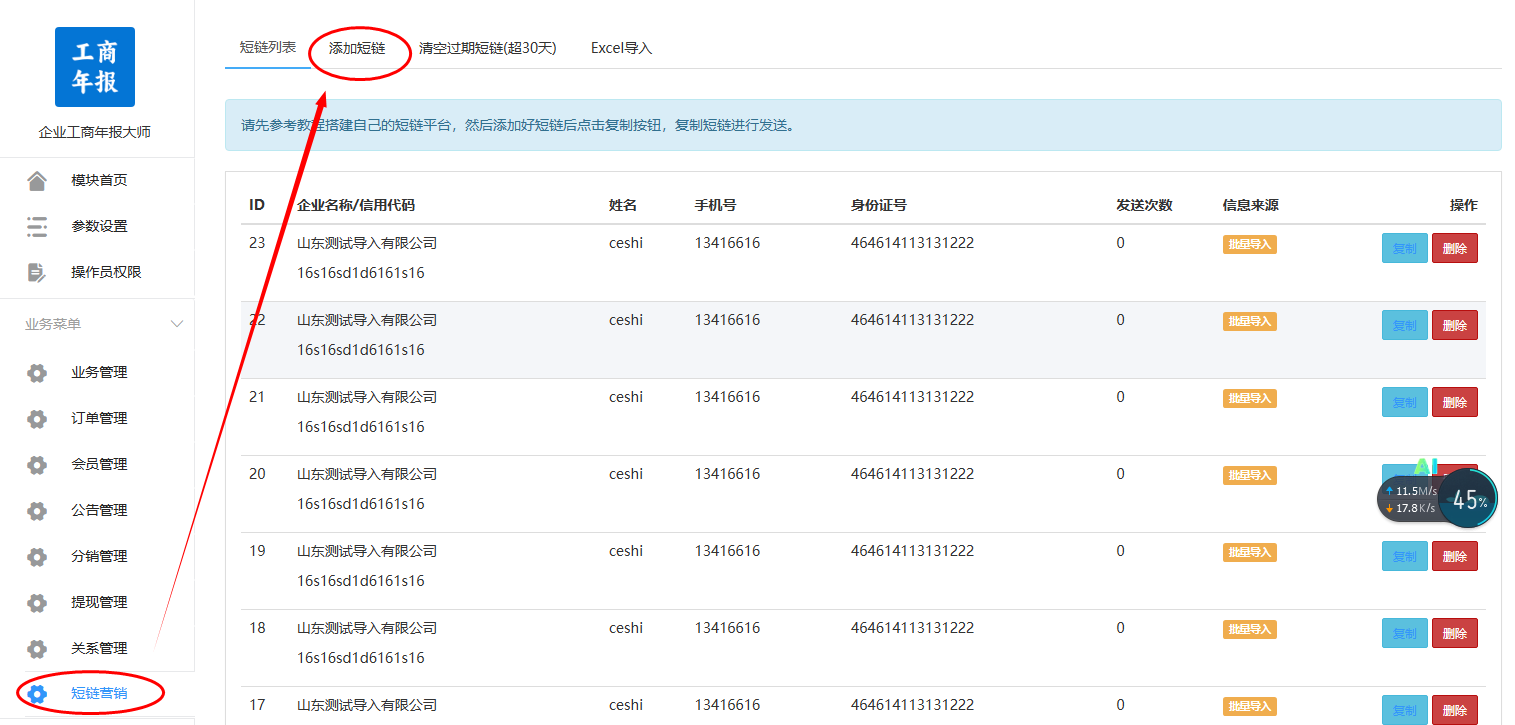
Task: Open the Excel导入 tab
Action: (x=621, y=47)
